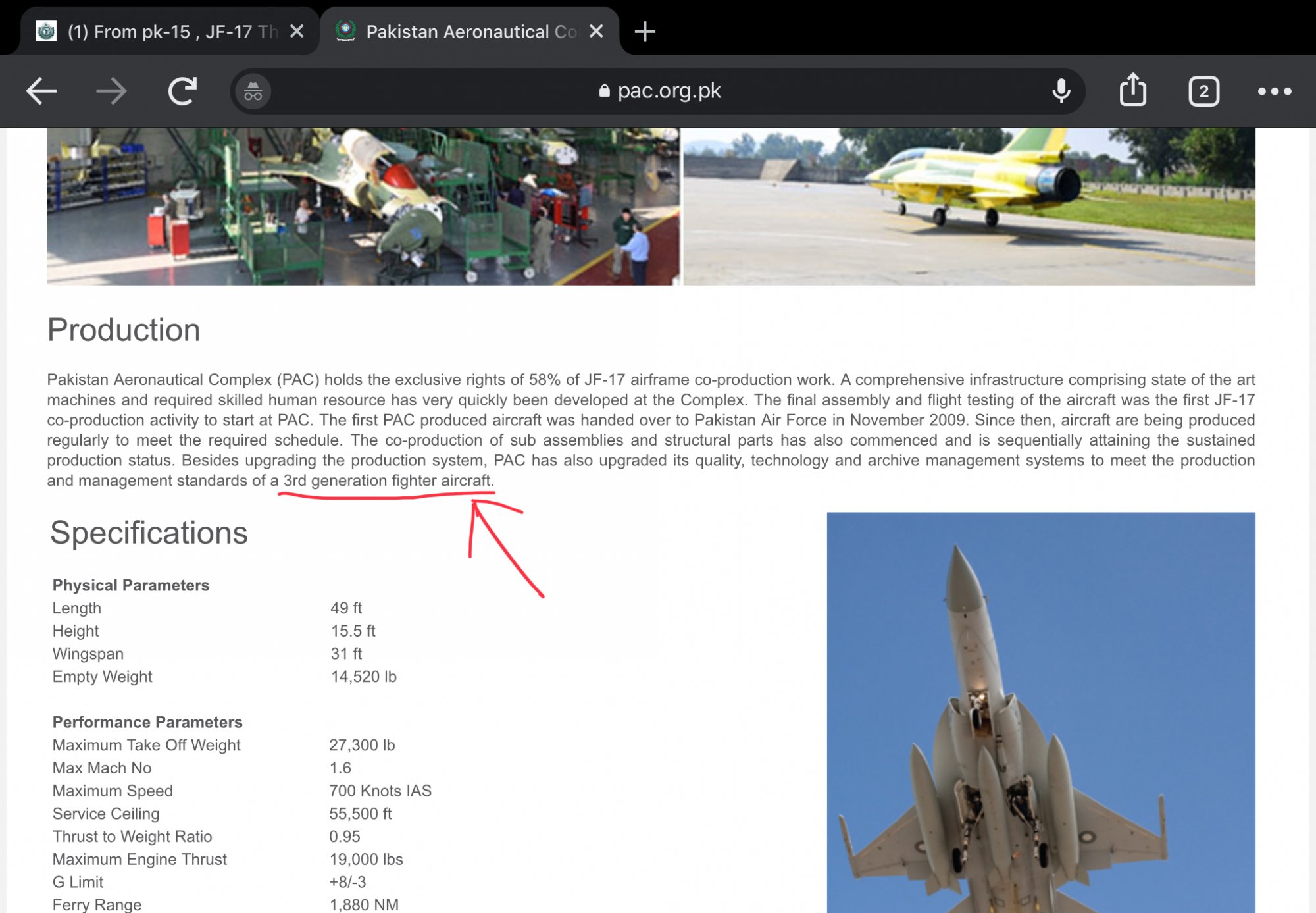This screenshot has width=1316, height=913.
Task: Click the Wingspan row label
Action: click(x=88, y=654)
